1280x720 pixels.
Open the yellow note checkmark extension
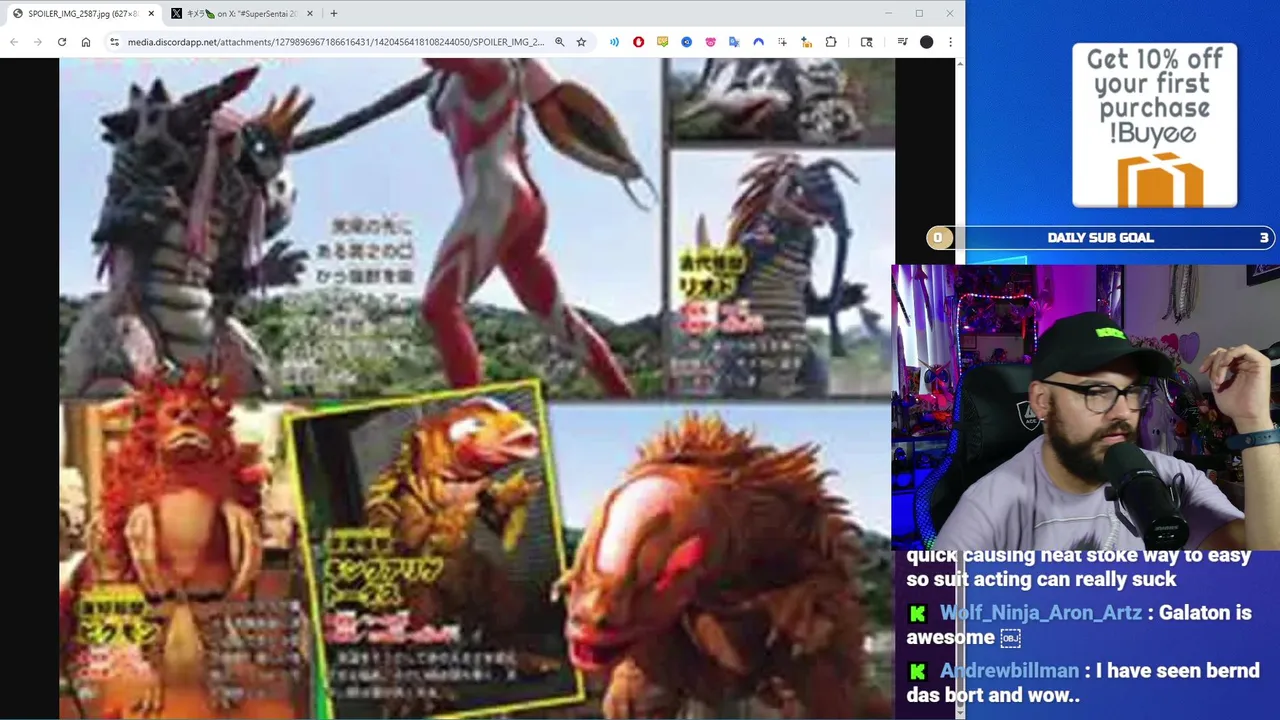click(663, 42)
